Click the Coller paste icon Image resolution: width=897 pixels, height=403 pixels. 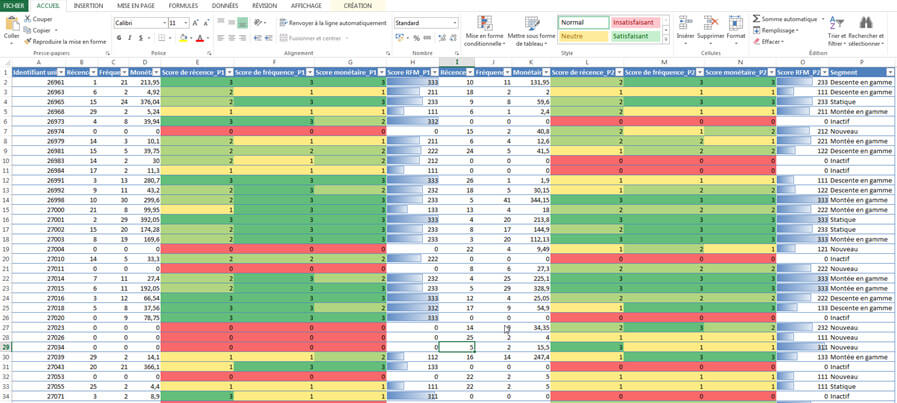pos(11,24)
